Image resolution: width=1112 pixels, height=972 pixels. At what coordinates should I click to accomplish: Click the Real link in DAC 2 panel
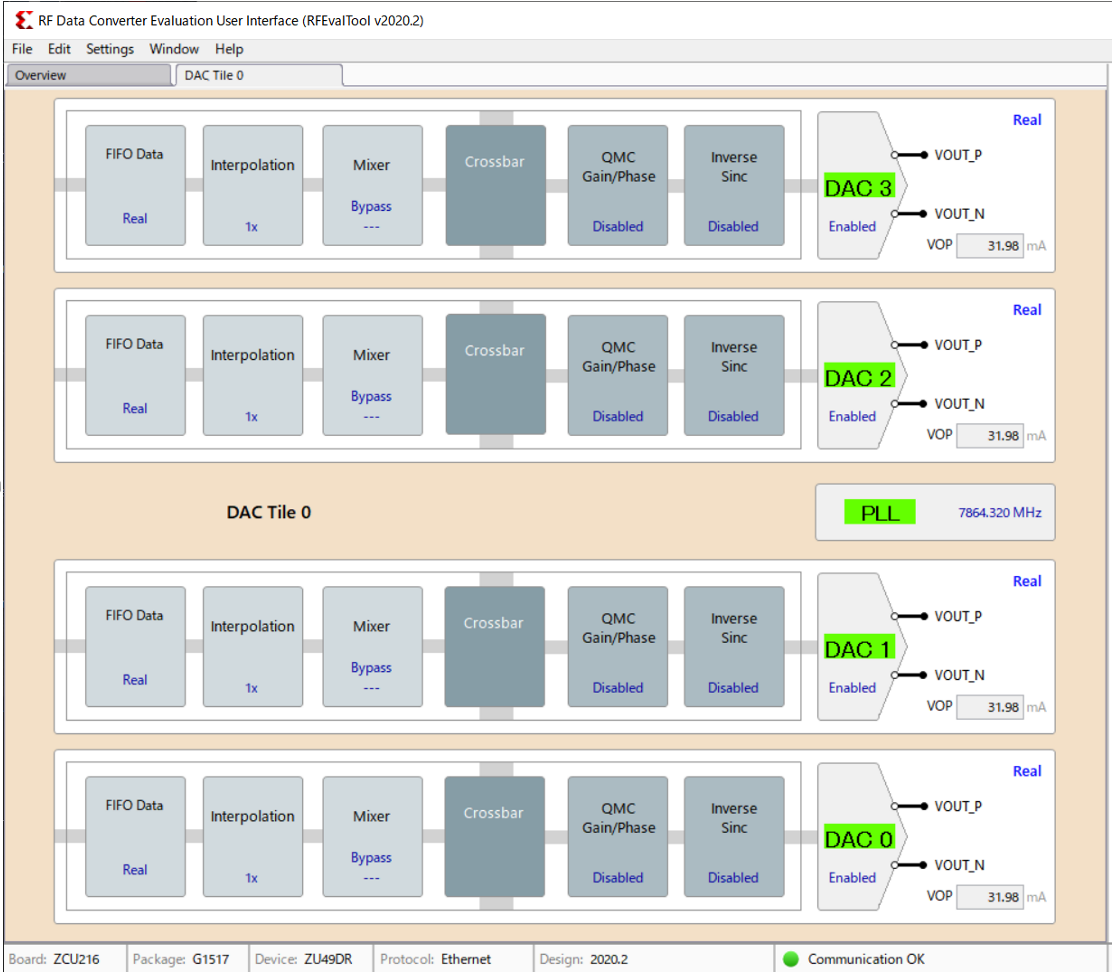pyautogui.click(x=1027, y=310)
